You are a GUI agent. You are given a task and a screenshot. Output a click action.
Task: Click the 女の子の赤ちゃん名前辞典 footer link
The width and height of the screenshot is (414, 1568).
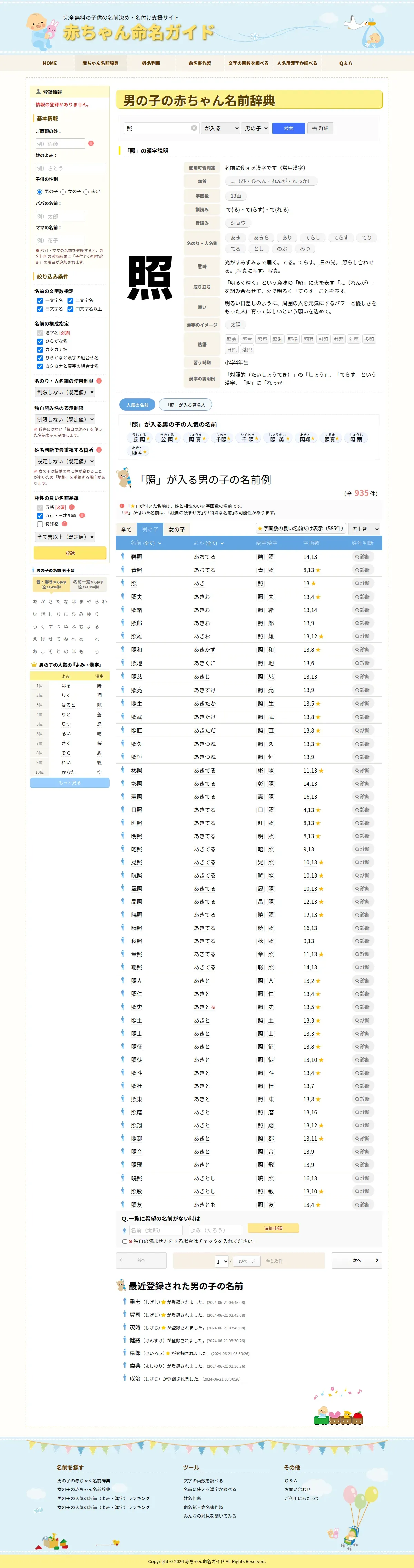pos(84,1489)
